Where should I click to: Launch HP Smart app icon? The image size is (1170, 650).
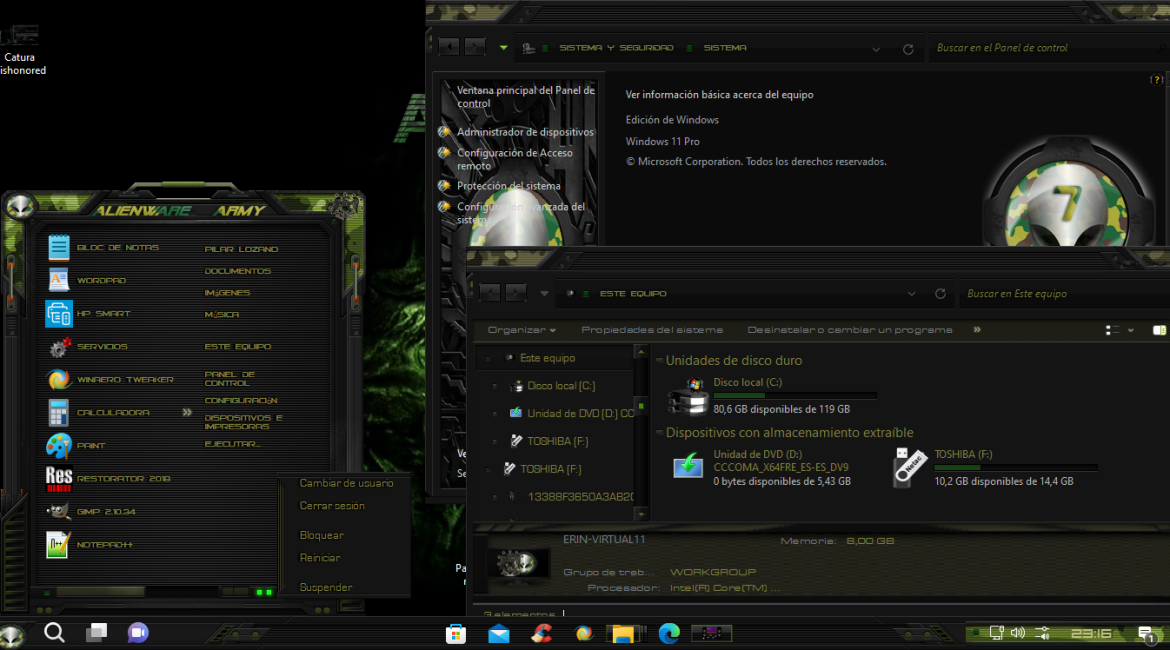click(x=59, y=314)
